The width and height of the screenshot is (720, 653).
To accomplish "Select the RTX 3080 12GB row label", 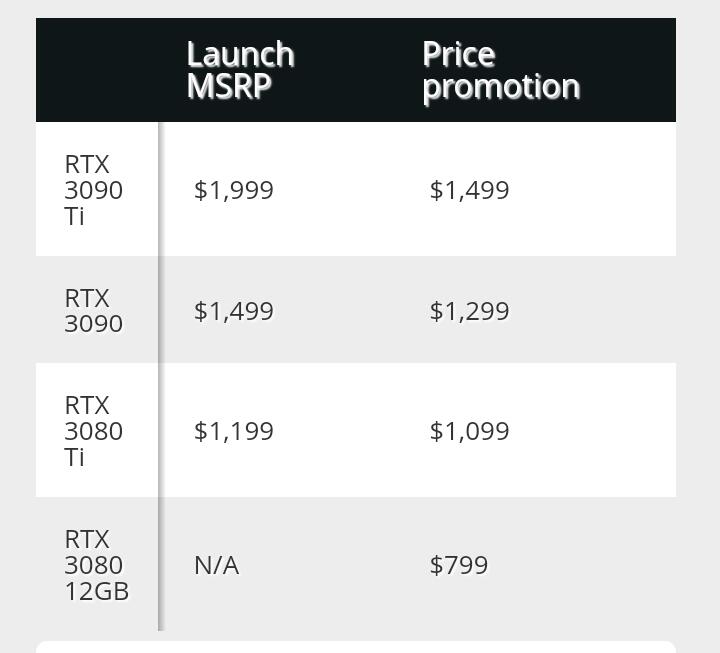I will [x=96, y=565].
